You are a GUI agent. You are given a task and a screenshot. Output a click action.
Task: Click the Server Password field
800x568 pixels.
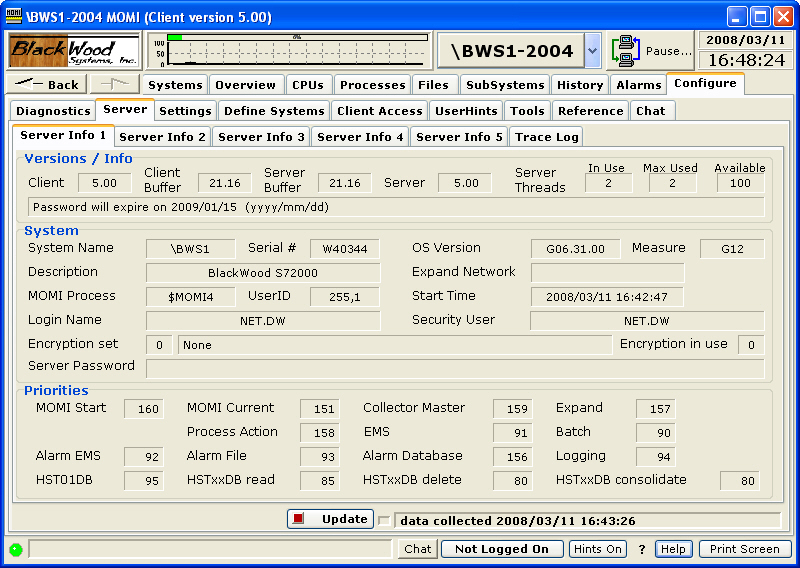tap(455, 368)
